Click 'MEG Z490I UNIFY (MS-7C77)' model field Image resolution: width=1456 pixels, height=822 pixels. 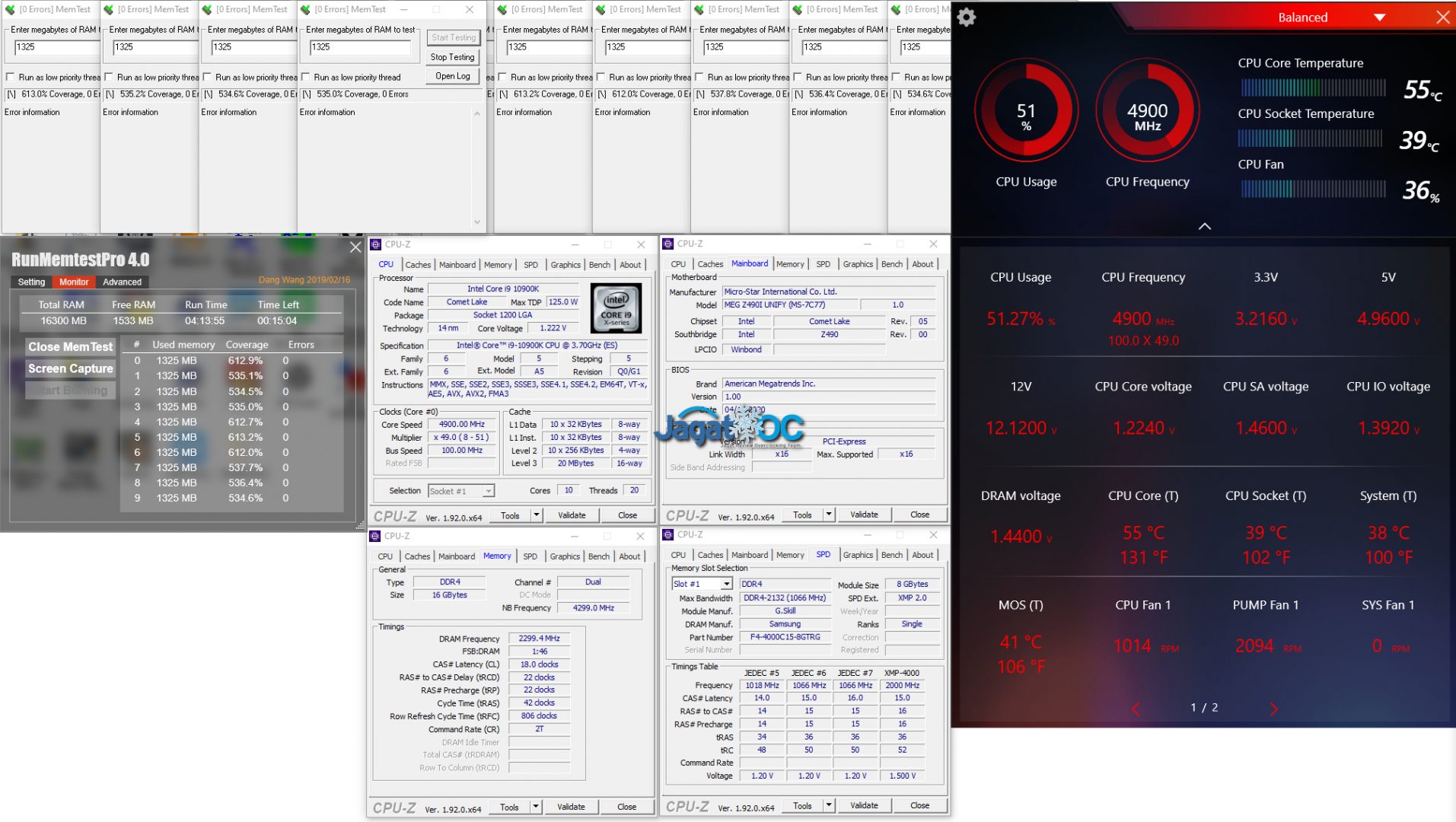(789, 304)
